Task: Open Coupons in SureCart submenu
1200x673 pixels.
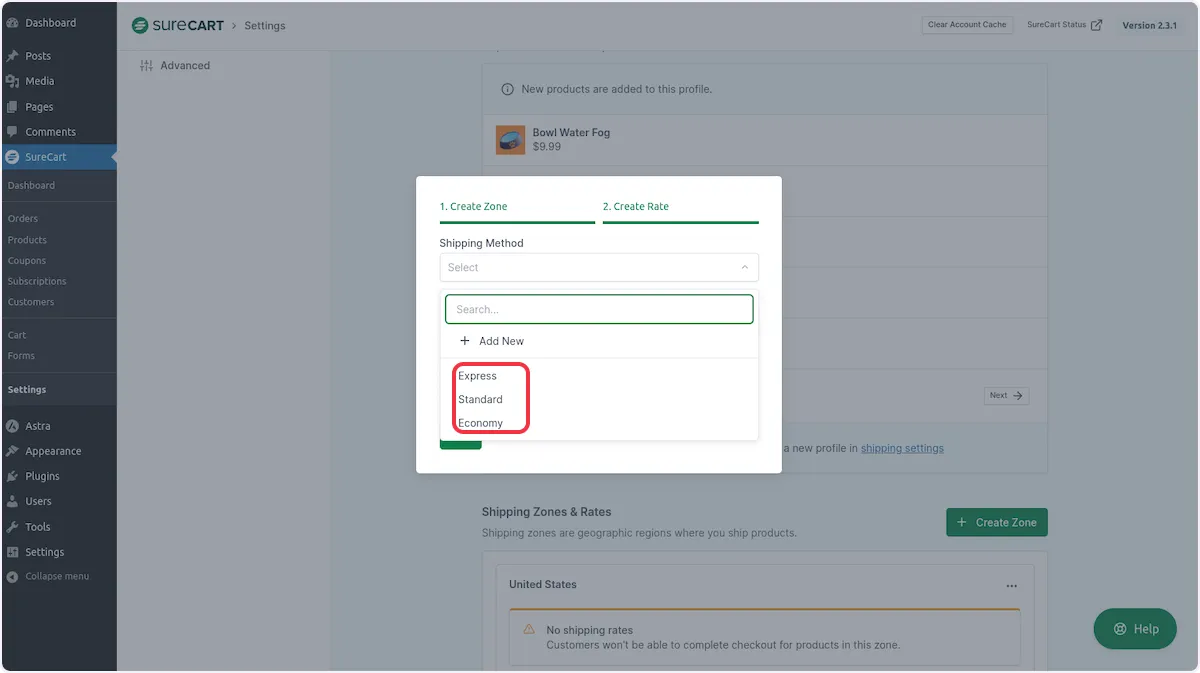Action: 27,261
